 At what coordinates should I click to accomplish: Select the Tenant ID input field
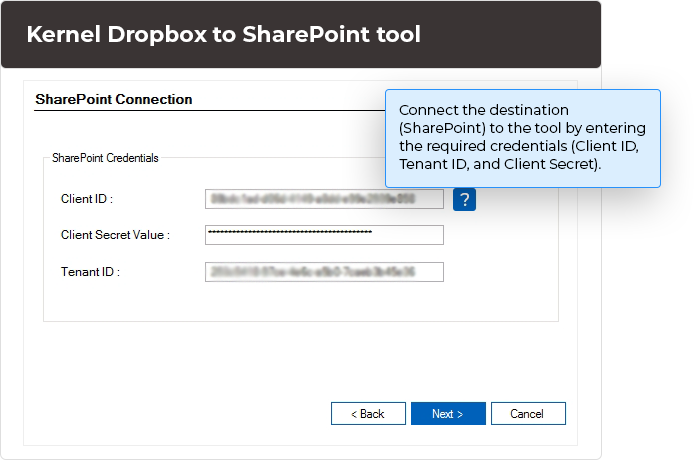point(324,272)
